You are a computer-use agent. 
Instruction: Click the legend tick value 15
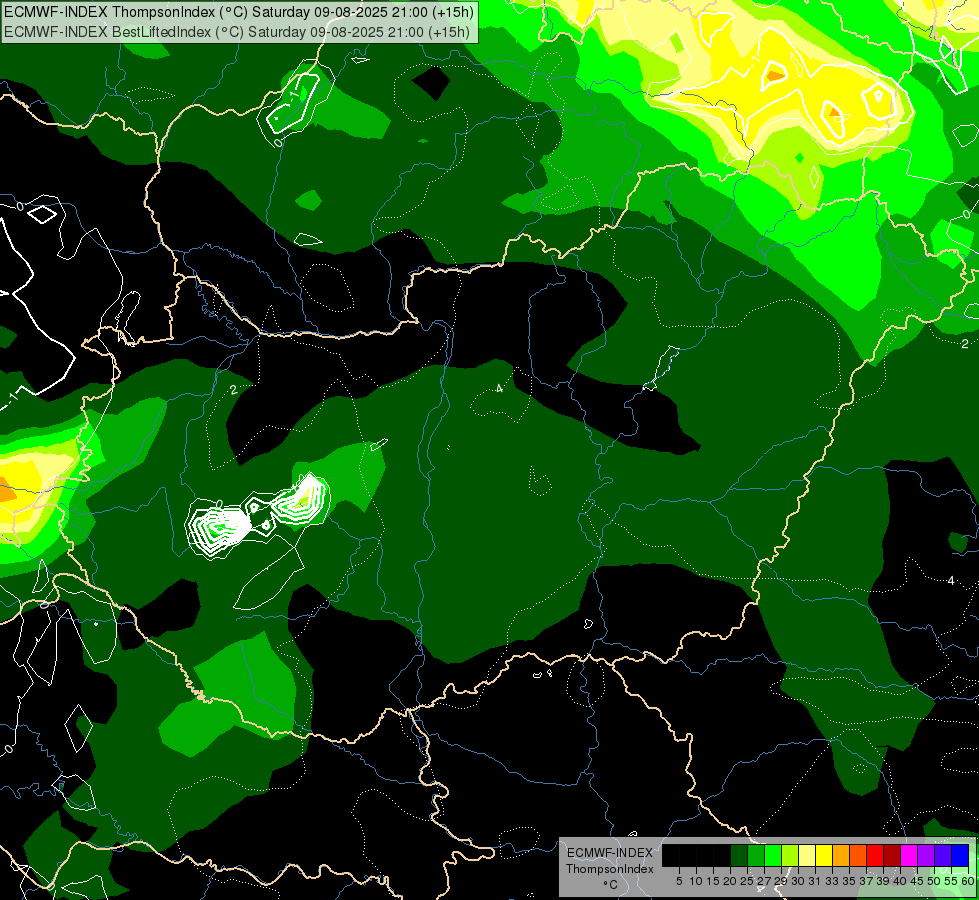[714, 881]
